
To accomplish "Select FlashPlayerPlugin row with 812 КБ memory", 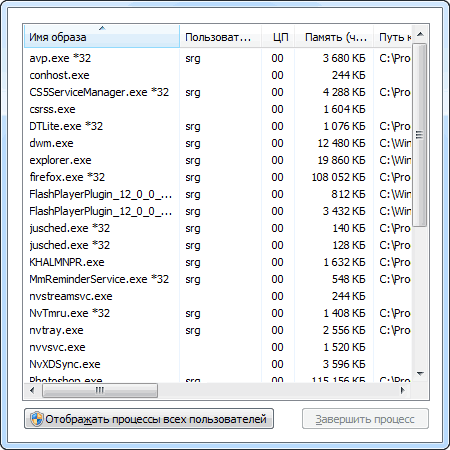I will (x=218, y=194).
